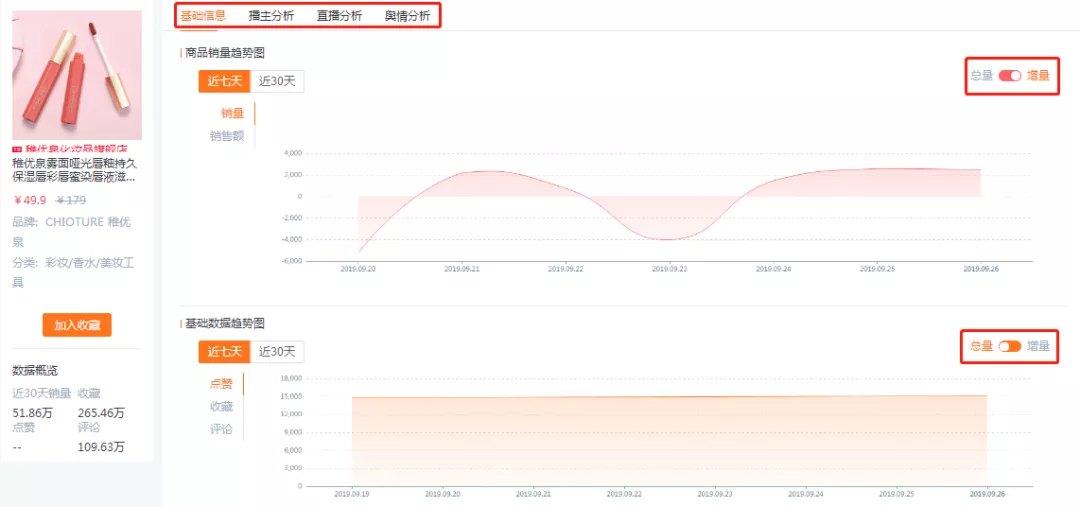Viewport: 1080px width, 507px height.
Task: Open the 稚优泉雾面哑光唇釉 product title link
Action: point(74,170)
